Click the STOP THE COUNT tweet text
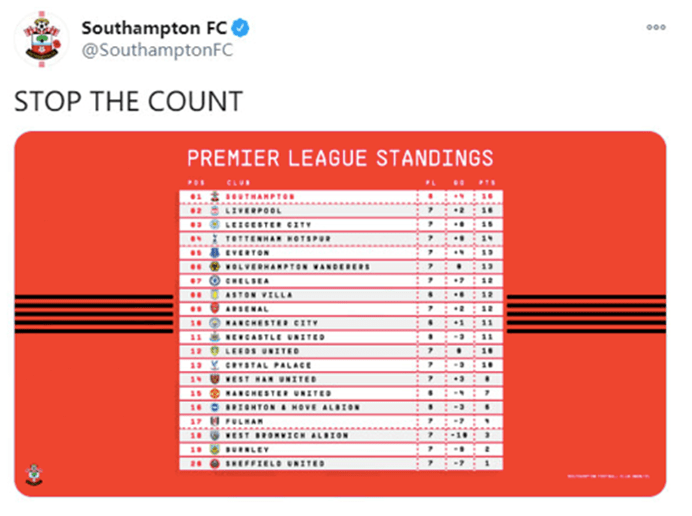Screen dimensions: 692x516 [128, 101]
